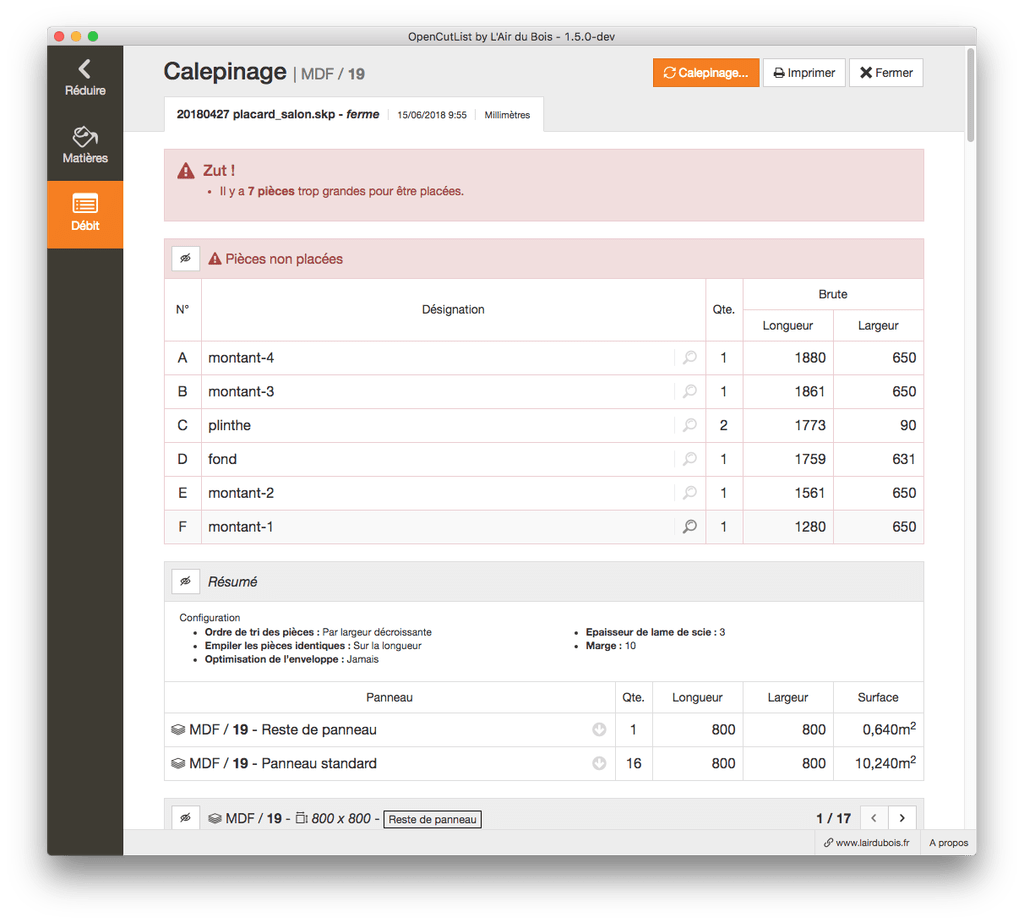Click the Reste de panneau badge

[x=432, y=819]
